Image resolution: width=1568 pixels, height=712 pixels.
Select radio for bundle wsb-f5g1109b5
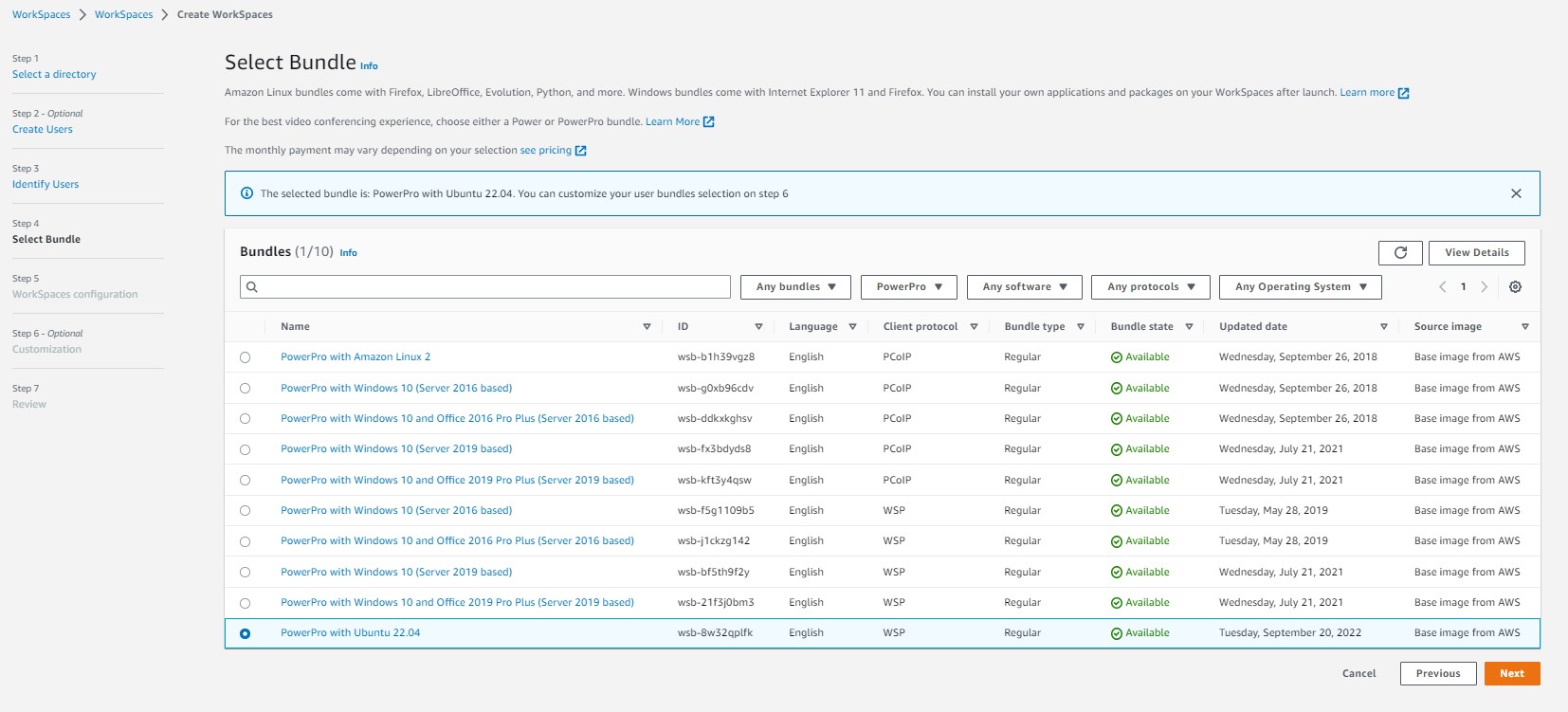click(245, 510)
